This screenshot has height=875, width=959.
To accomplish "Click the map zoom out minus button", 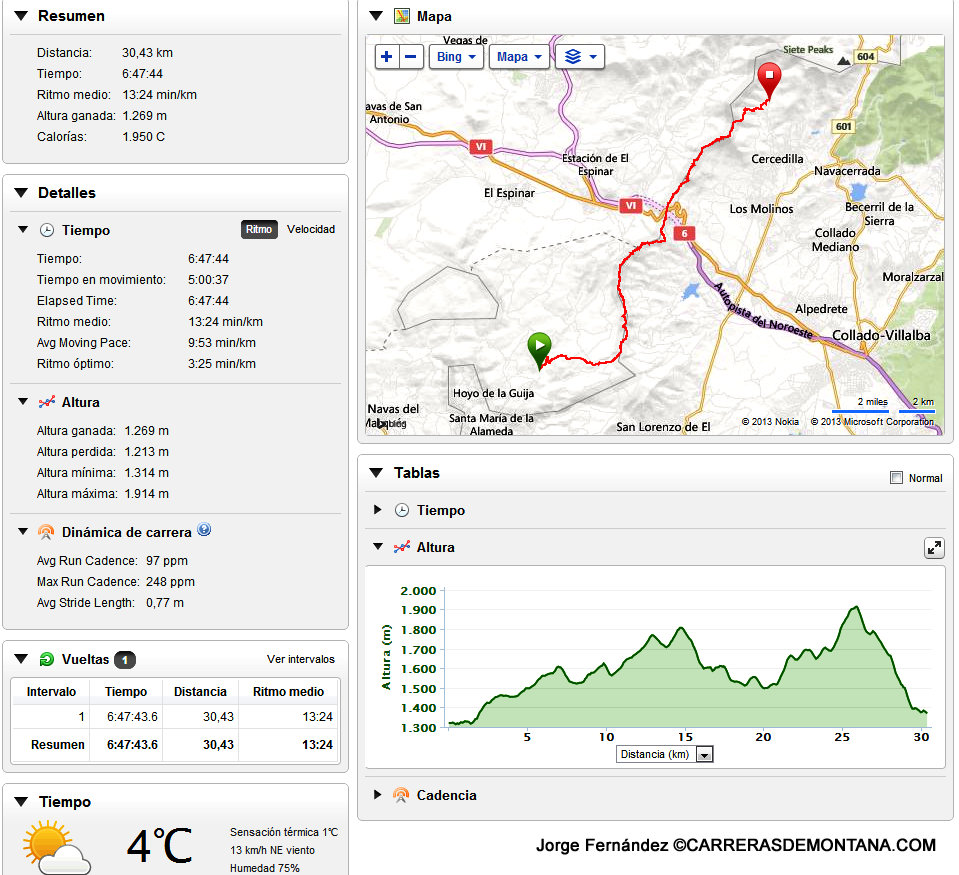I will tap(411, 57).
